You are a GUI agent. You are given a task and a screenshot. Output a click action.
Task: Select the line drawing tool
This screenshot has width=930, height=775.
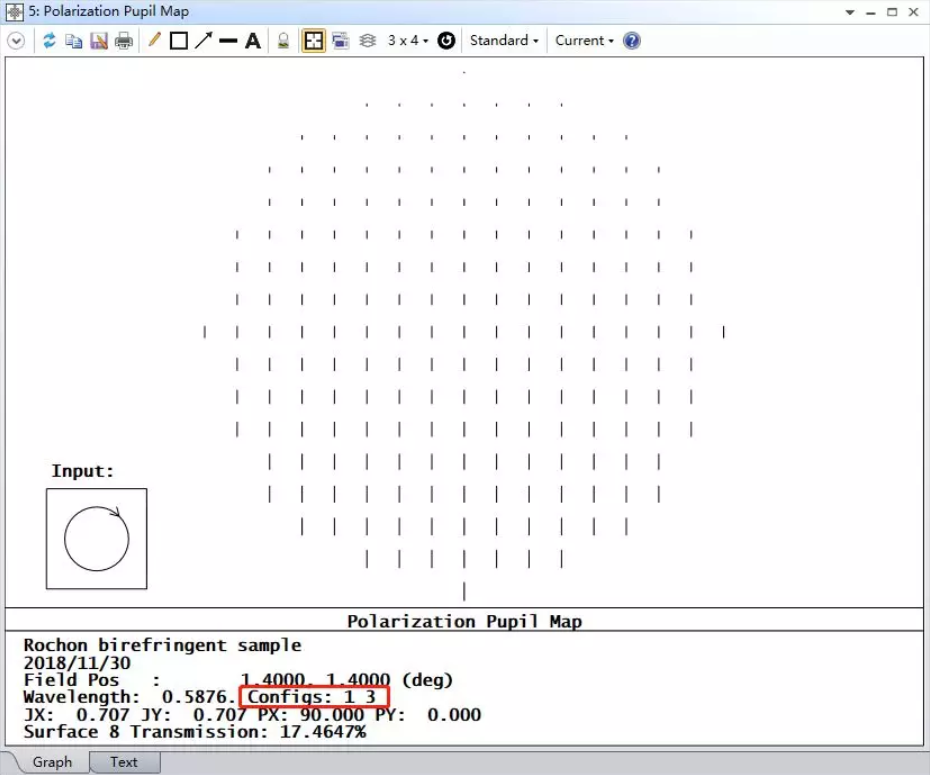(x=228, y=41)
